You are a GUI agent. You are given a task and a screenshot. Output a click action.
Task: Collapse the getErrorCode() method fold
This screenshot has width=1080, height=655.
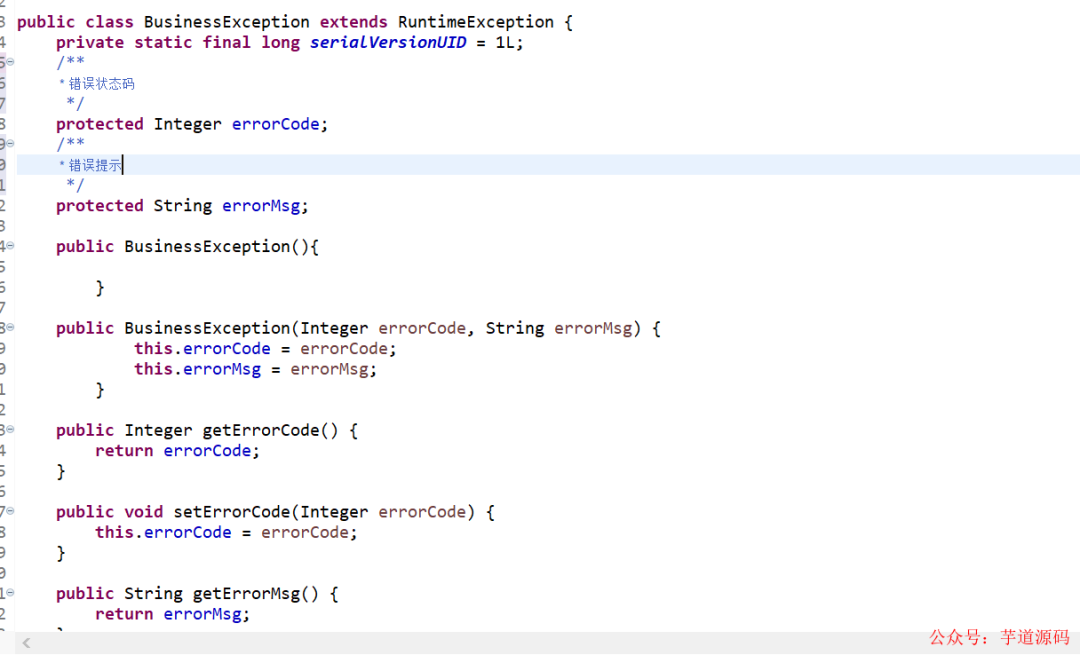click(10, 429)
